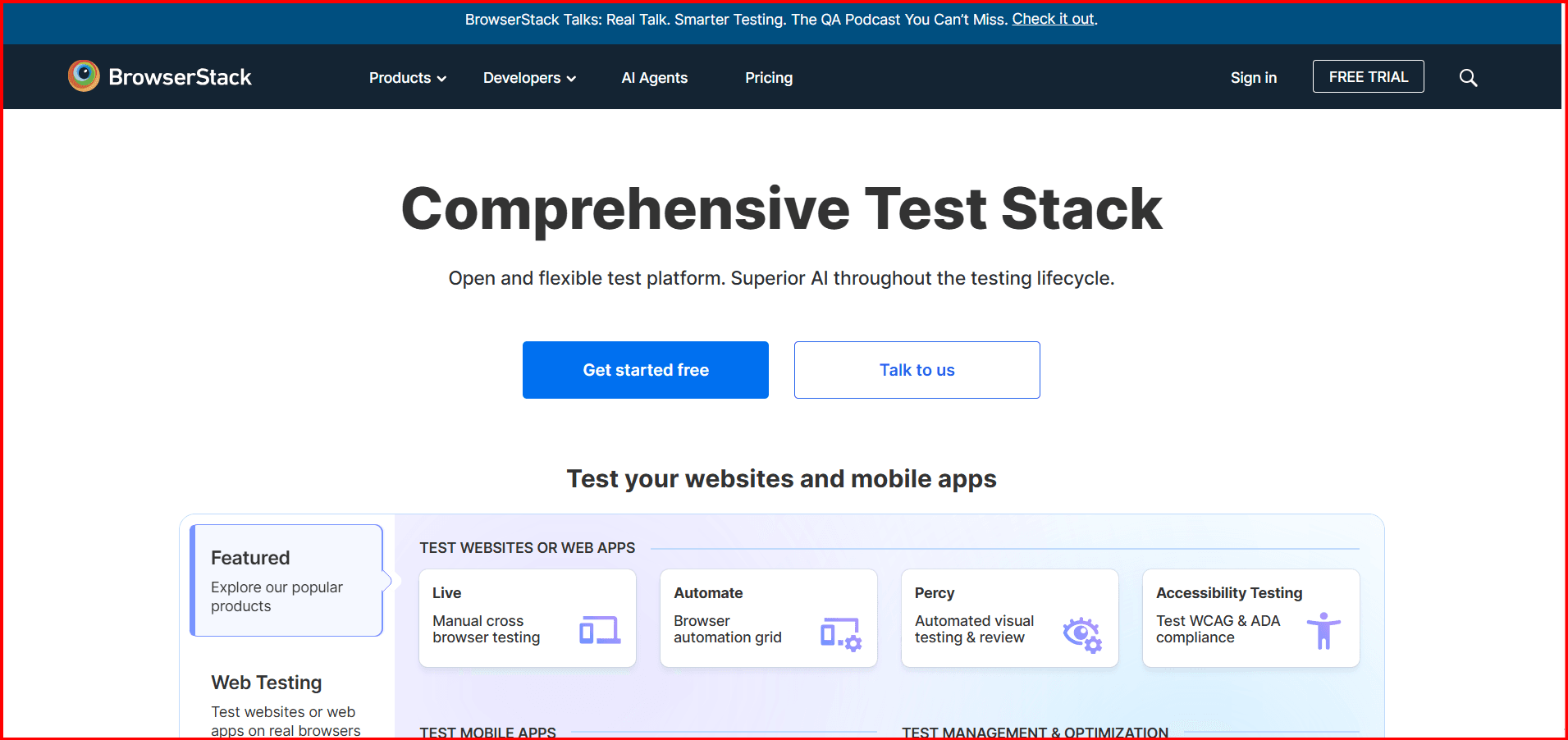1568x740 pixels.
Task: Click the BrowserStack logo icon
Action: [x=84, y=76]
